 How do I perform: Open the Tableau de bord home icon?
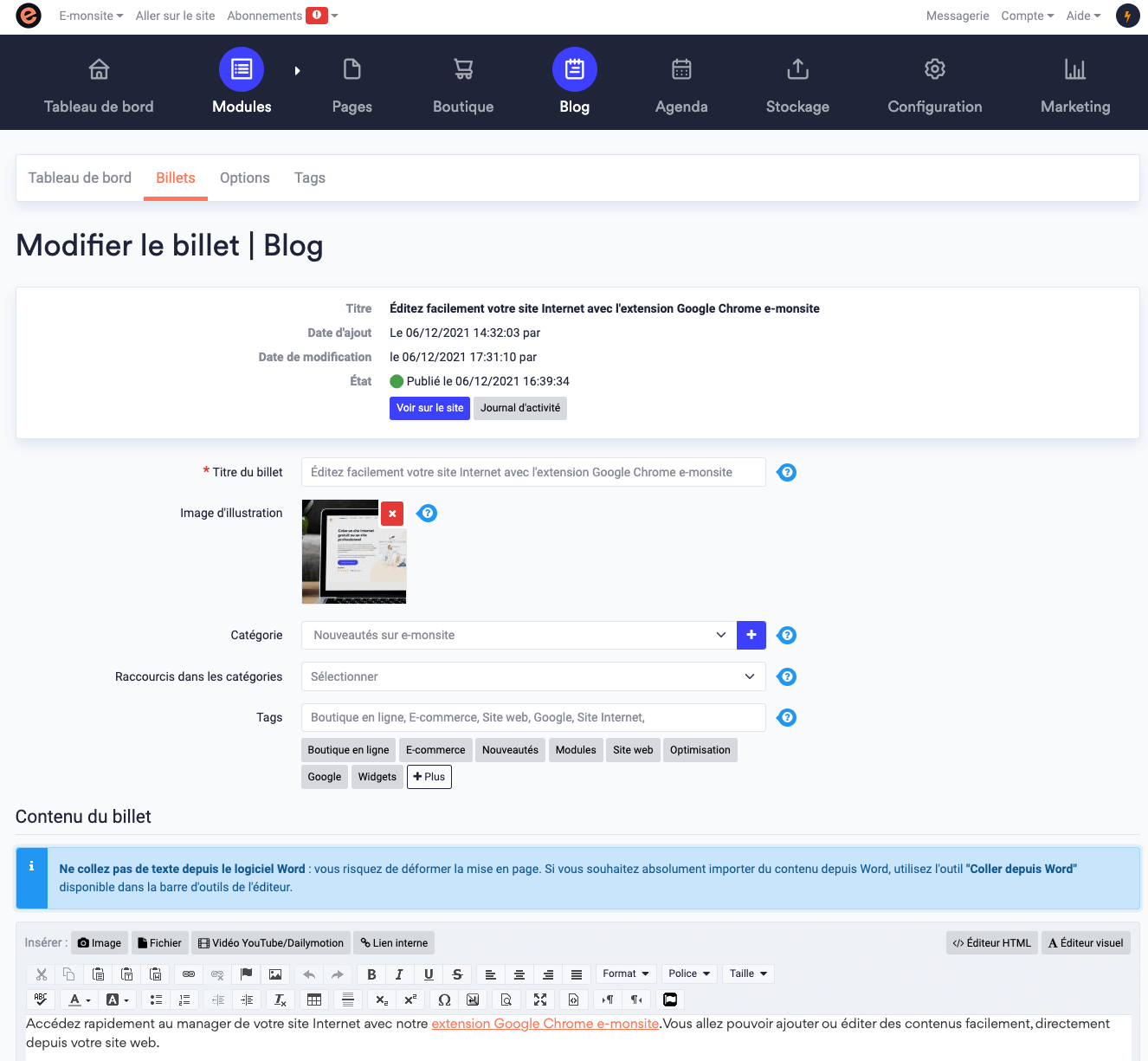[x=99, y=69]
